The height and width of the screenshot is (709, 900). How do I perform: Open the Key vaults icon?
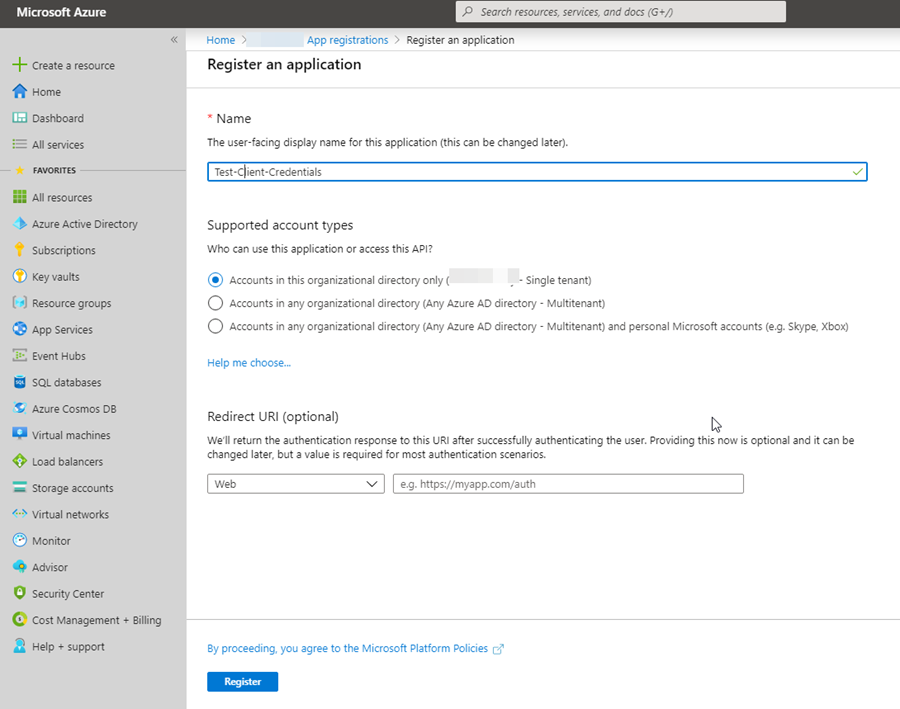[20, 276]
